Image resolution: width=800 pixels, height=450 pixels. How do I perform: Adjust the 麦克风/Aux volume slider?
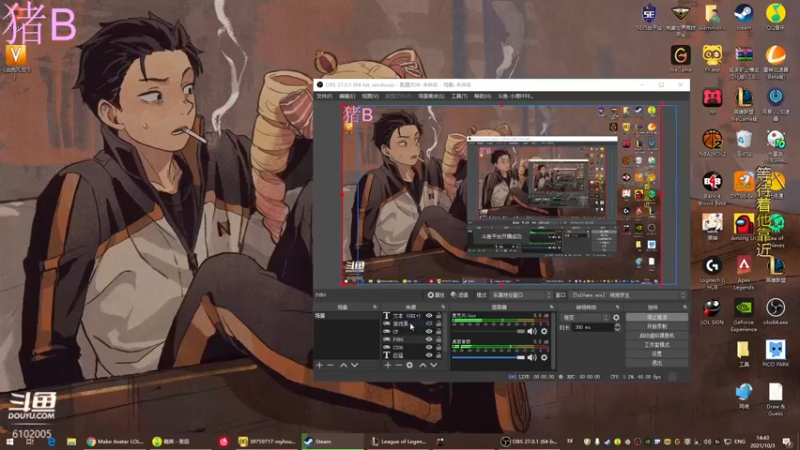pos(488,332)
